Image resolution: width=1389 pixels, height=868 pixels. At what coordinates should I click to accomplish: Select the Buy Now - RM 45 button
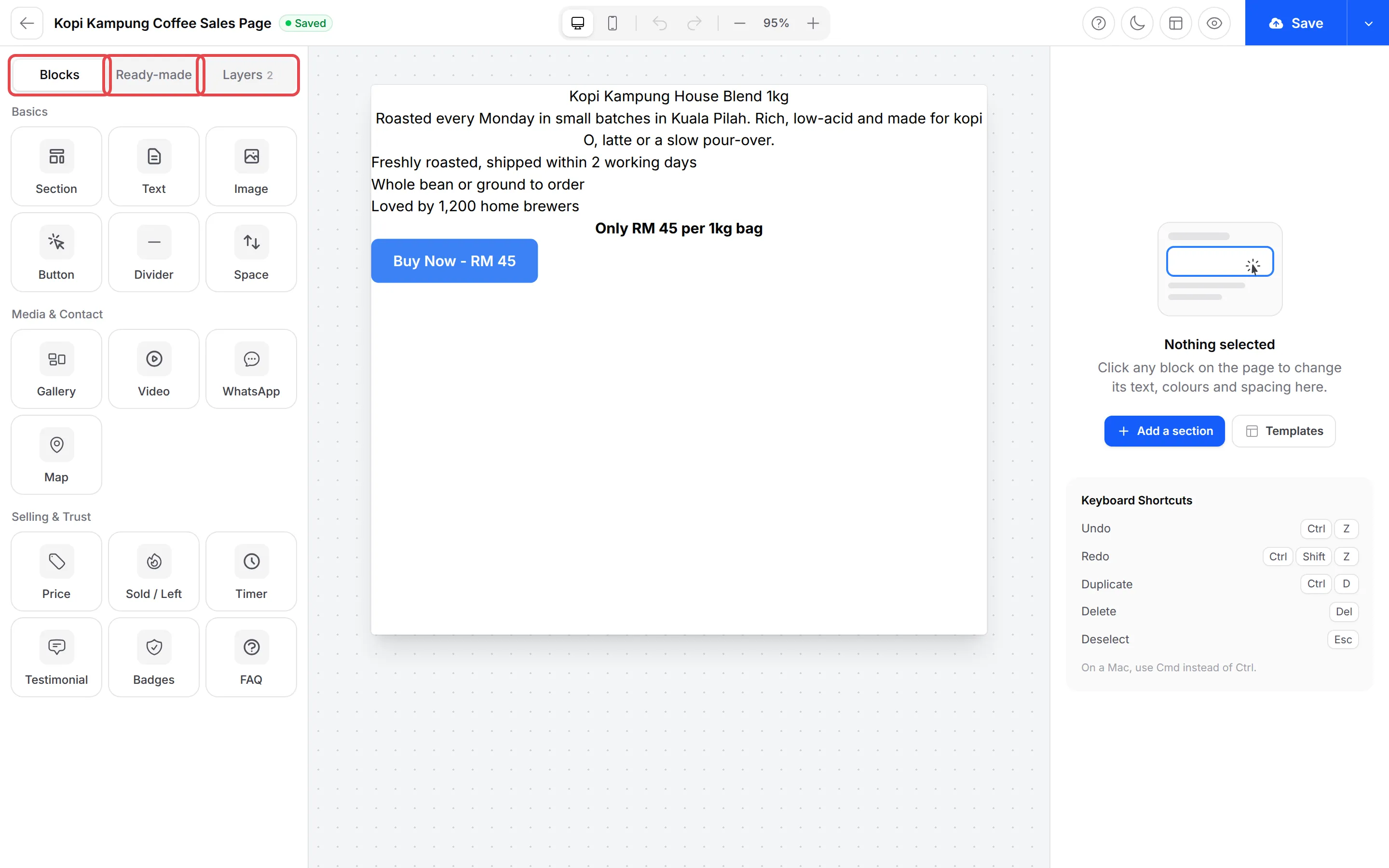click(455, 261)
